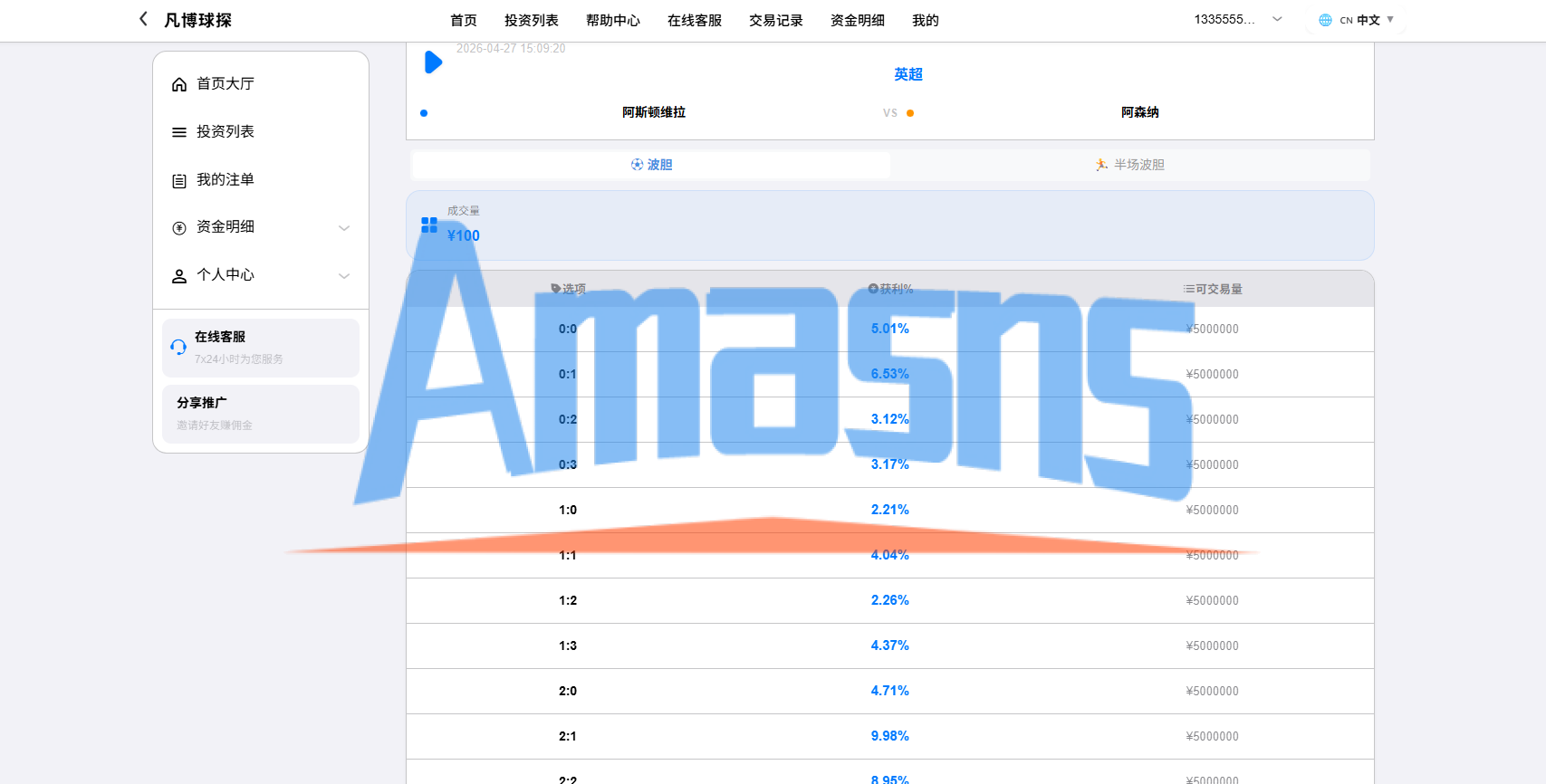This screenshot has height=784, width=1546.
Task: Switch to the 半场波胆 tab
Action: (x=1130, y=165)
